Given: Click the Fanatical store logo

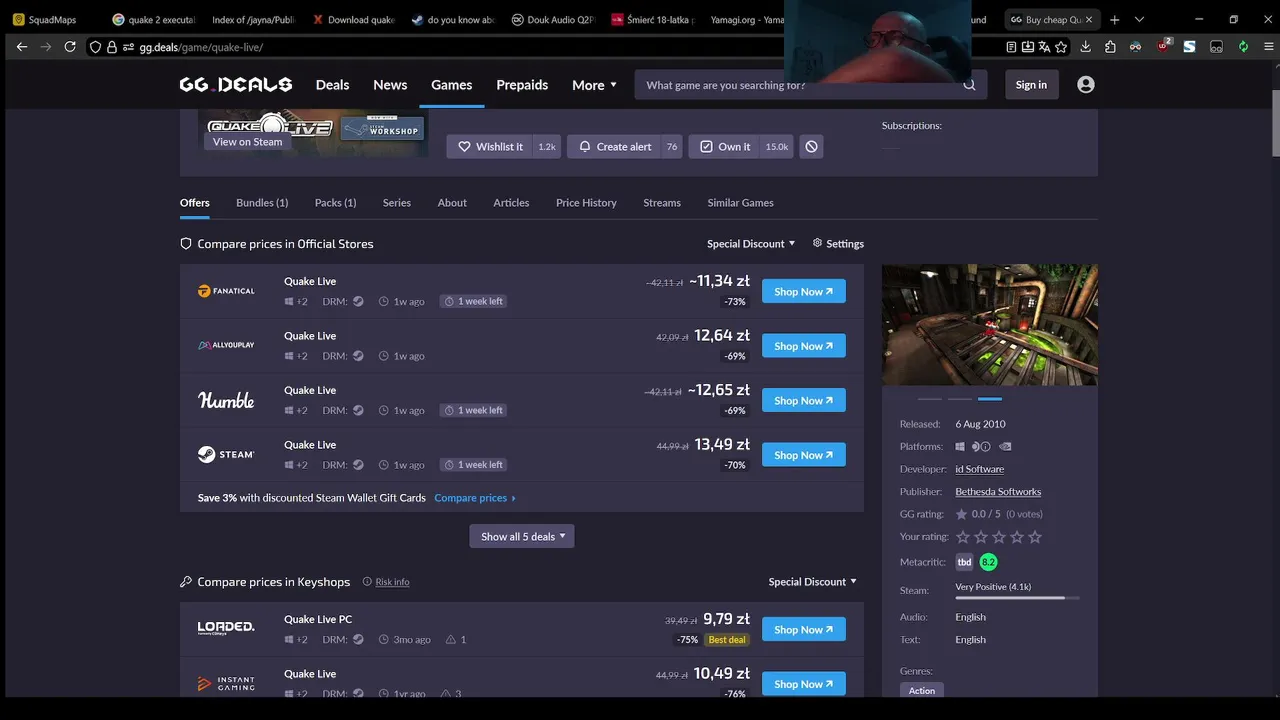Looking at the screenshot, I should tap(226, 291).
